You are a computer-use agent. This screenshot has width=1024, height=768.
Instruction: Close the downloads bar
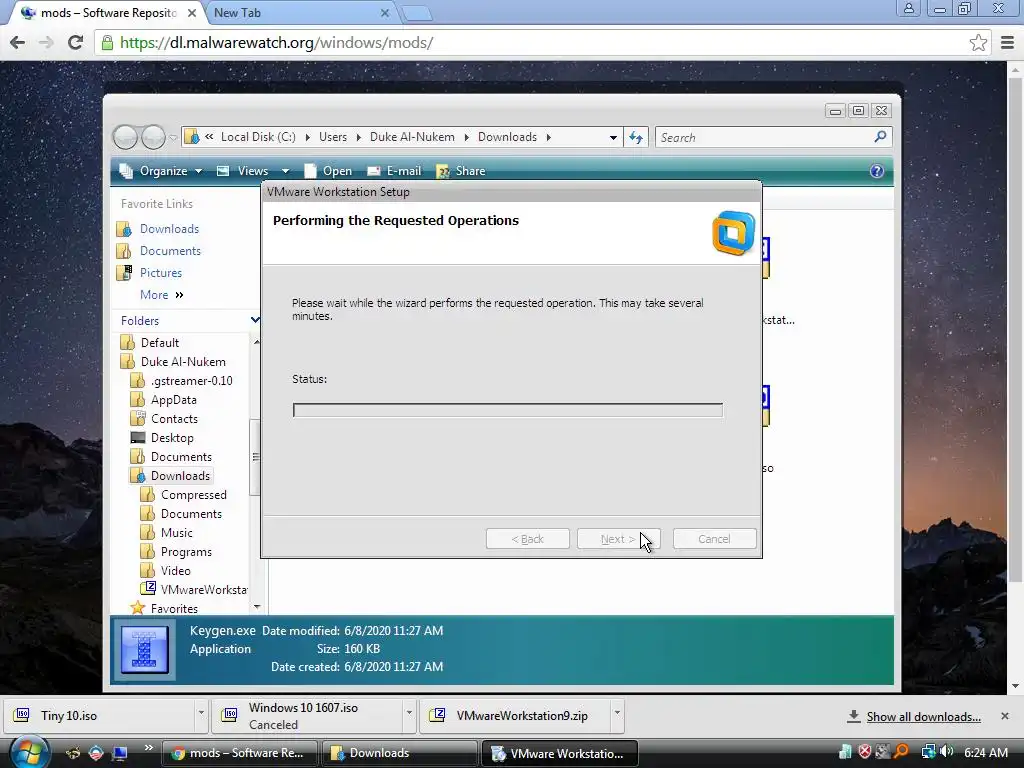coord(1005,716)
